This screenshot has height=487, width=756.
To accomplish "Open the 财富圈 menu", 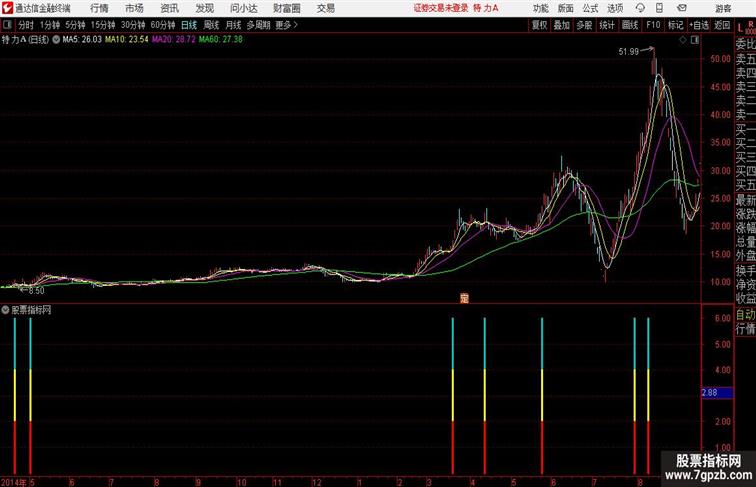I will (287, 8).
